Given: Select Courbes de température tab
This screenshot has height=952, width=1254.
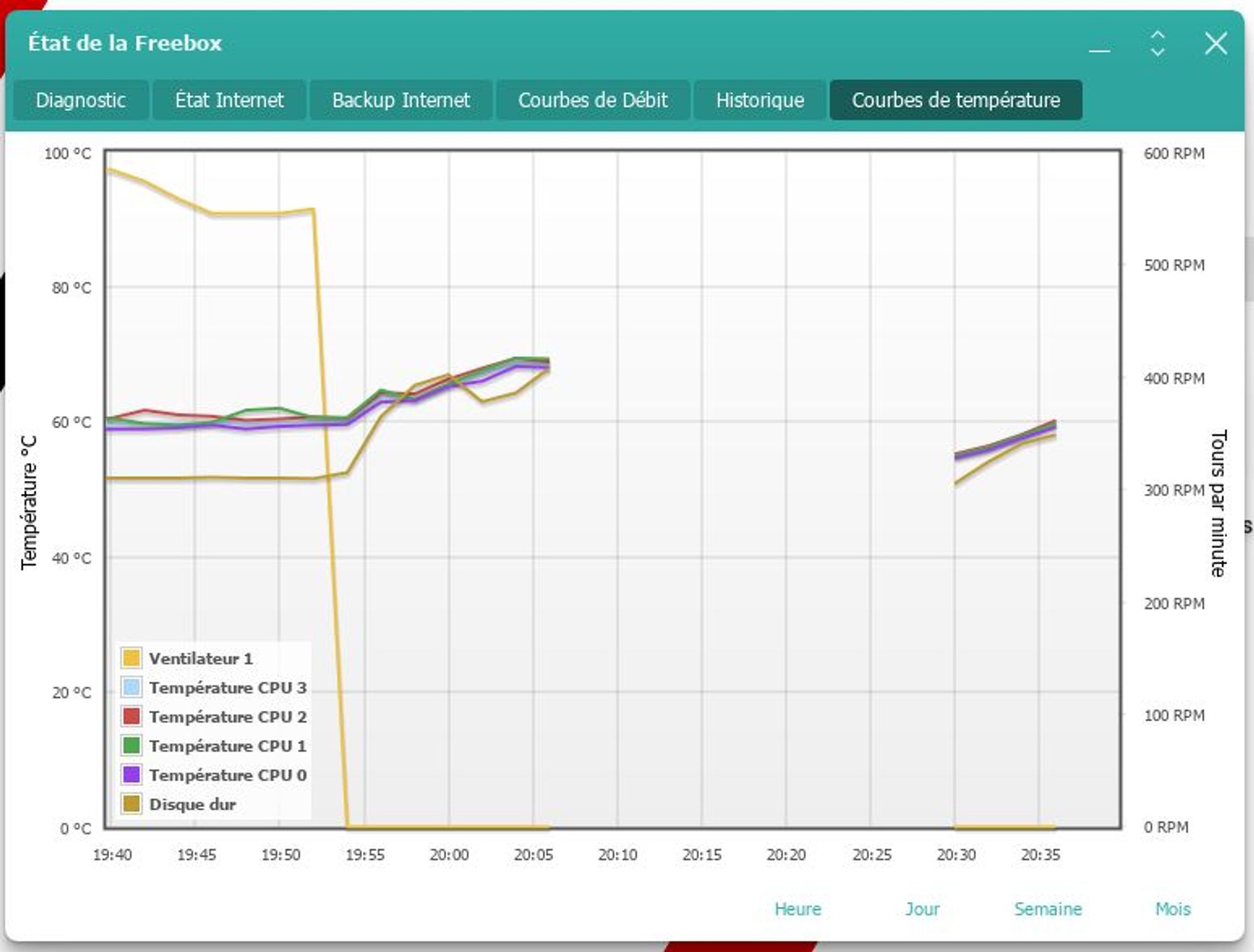Looking at the screenshot, I should [x=956, y=100].
